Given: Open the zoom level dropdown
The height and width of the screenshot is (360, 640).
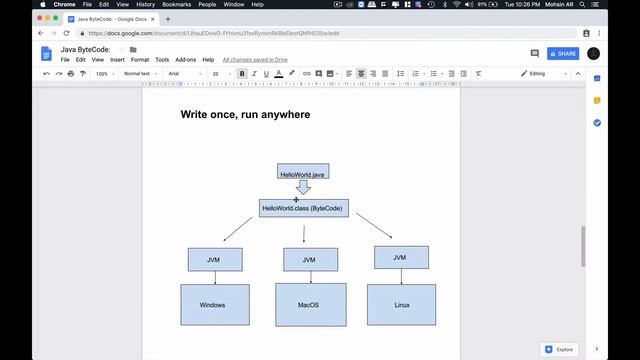Looking at the screenshot, I should point(105,74).
